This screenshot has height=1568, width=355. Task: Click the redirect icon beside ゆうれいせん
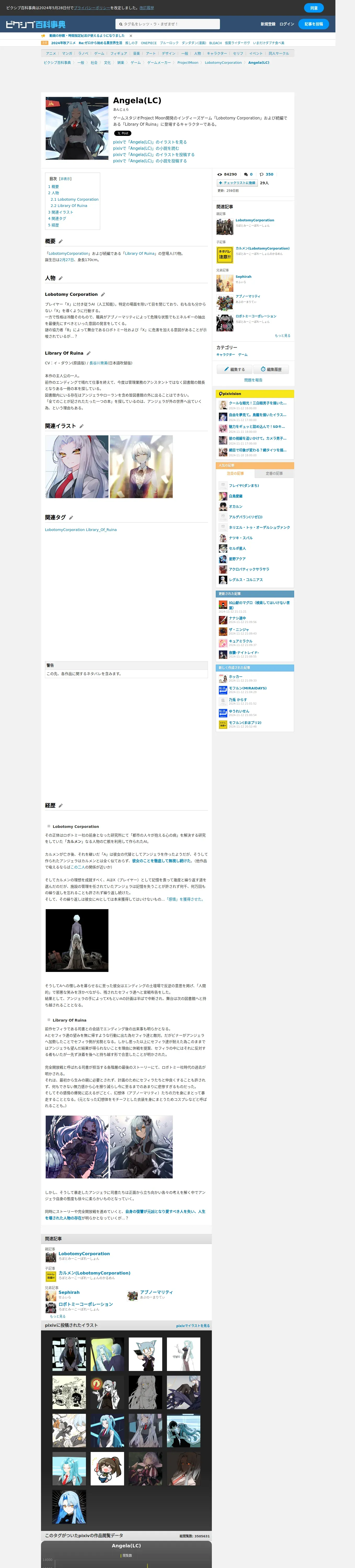click(223, 713)
